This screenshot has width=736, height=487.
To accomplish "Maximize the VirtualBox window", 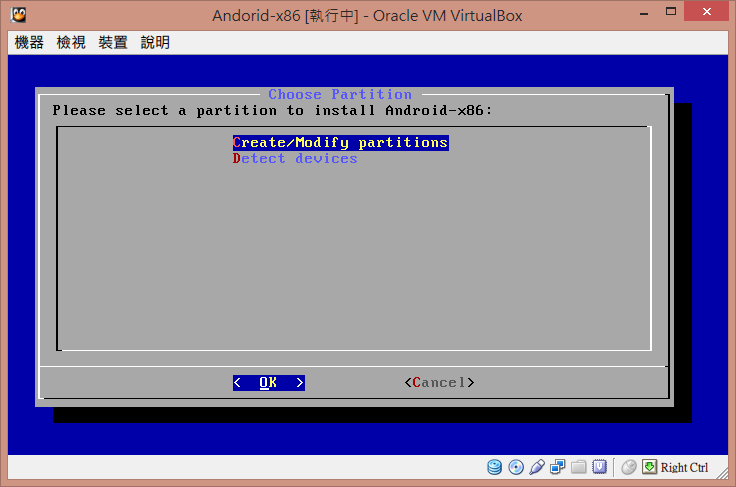I will (671, 12).
